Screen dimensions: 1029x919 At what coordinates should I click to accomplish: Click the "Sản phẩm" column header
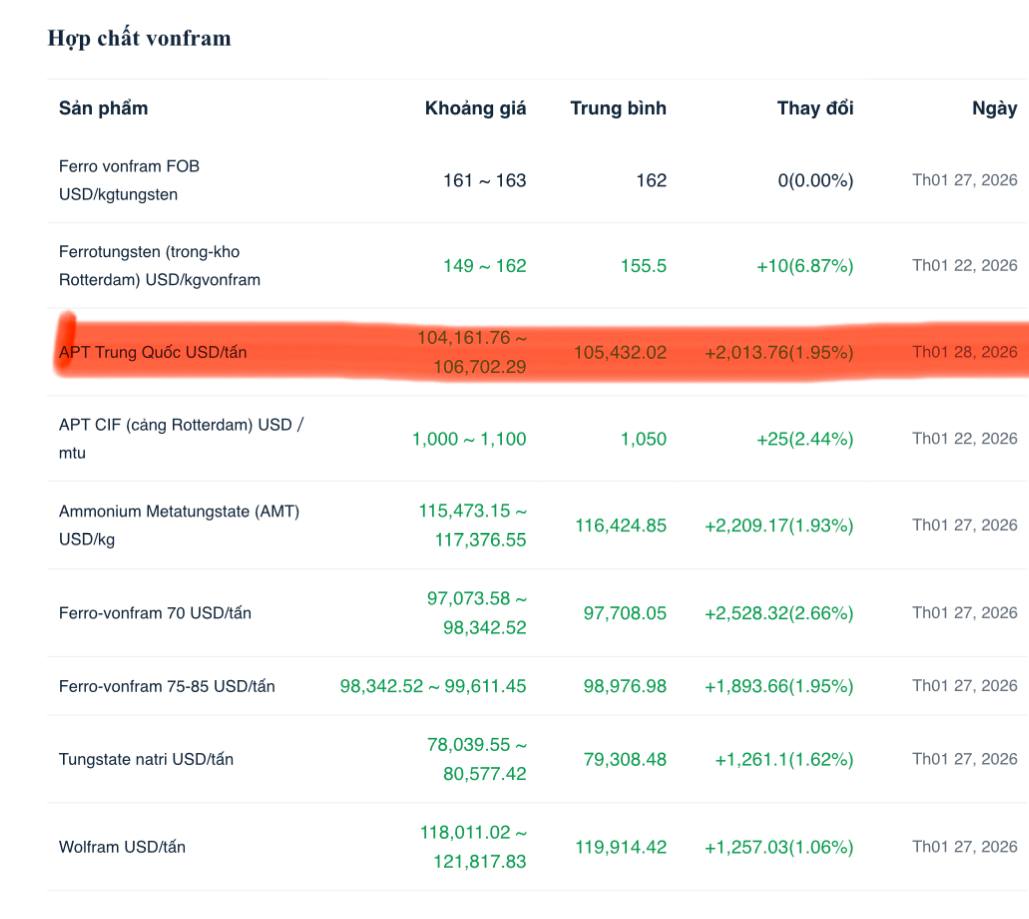(103, 108)
